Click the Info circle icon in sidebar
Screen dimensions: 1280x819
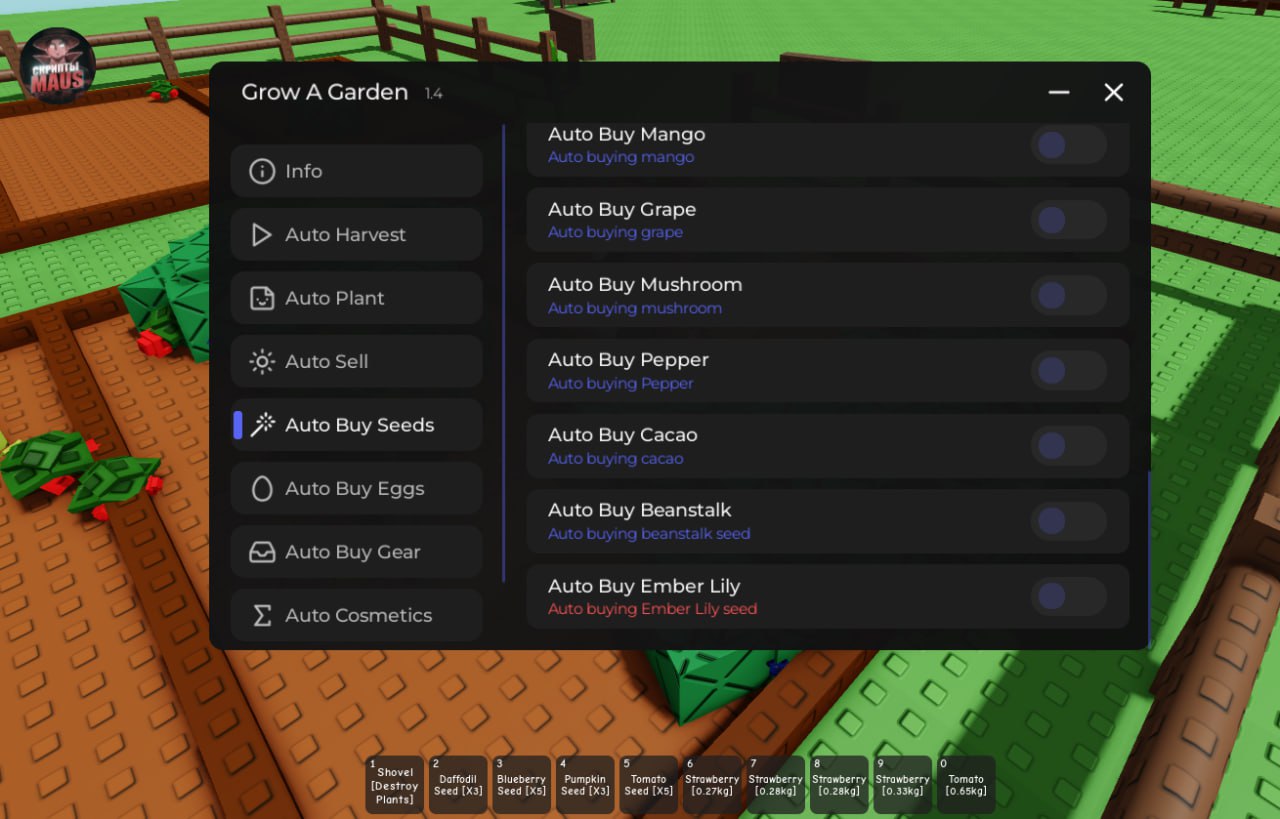point(262,171)
